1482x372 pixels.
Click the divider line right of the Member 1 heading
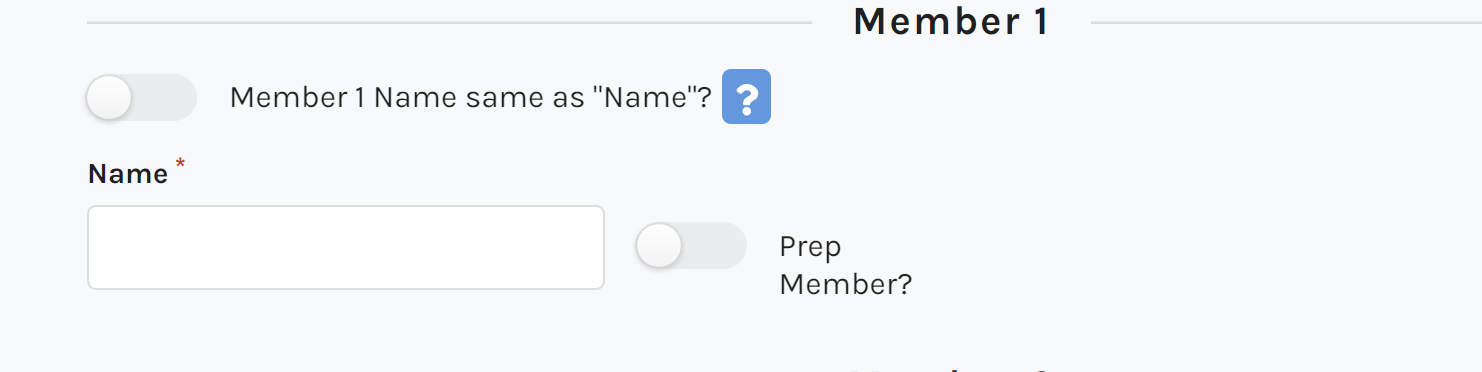tap(1286, 22)
